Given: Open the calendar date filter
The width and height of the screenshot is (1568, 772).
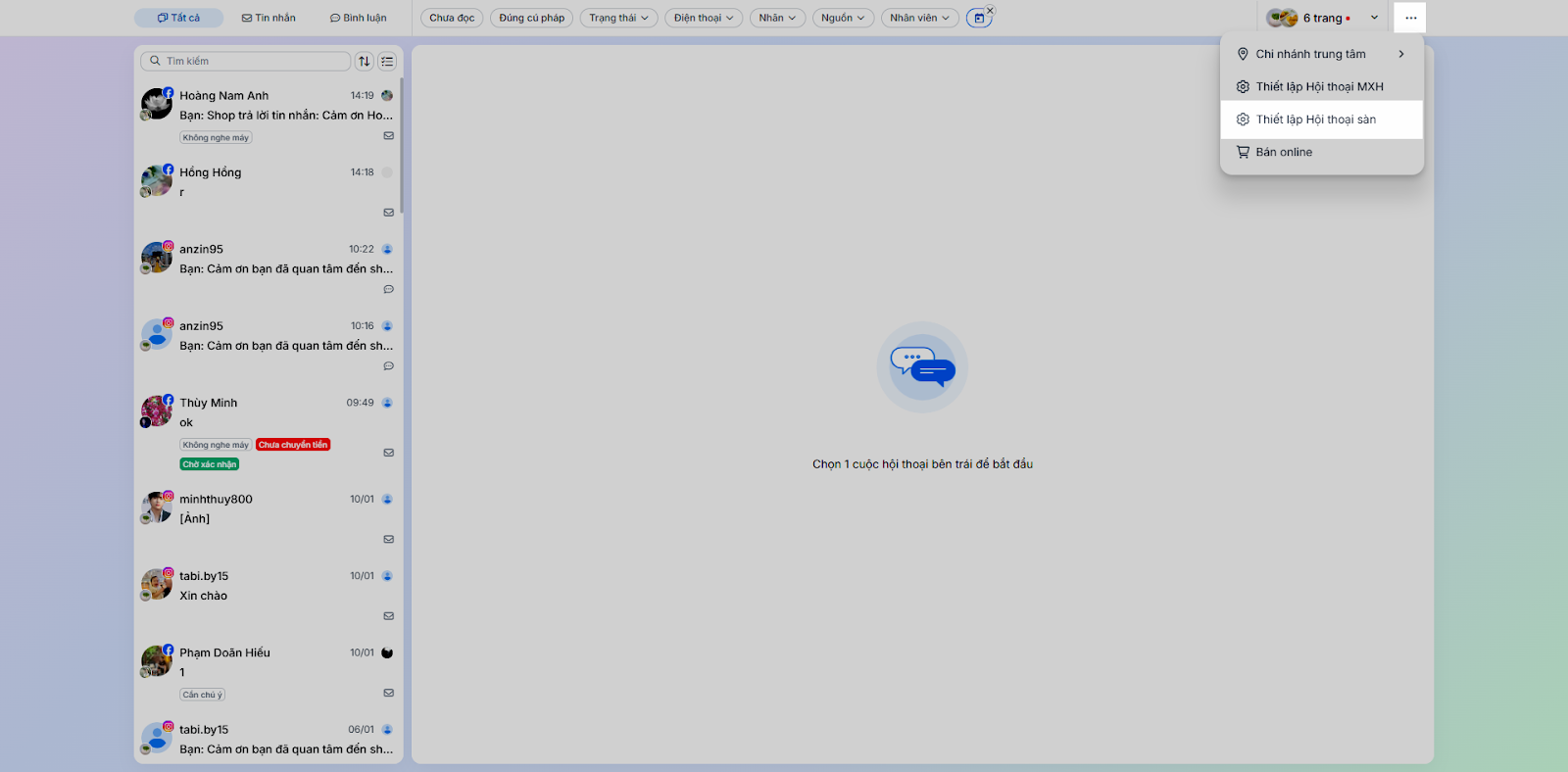Looking at the screenshot, I should tap(978, 18).
